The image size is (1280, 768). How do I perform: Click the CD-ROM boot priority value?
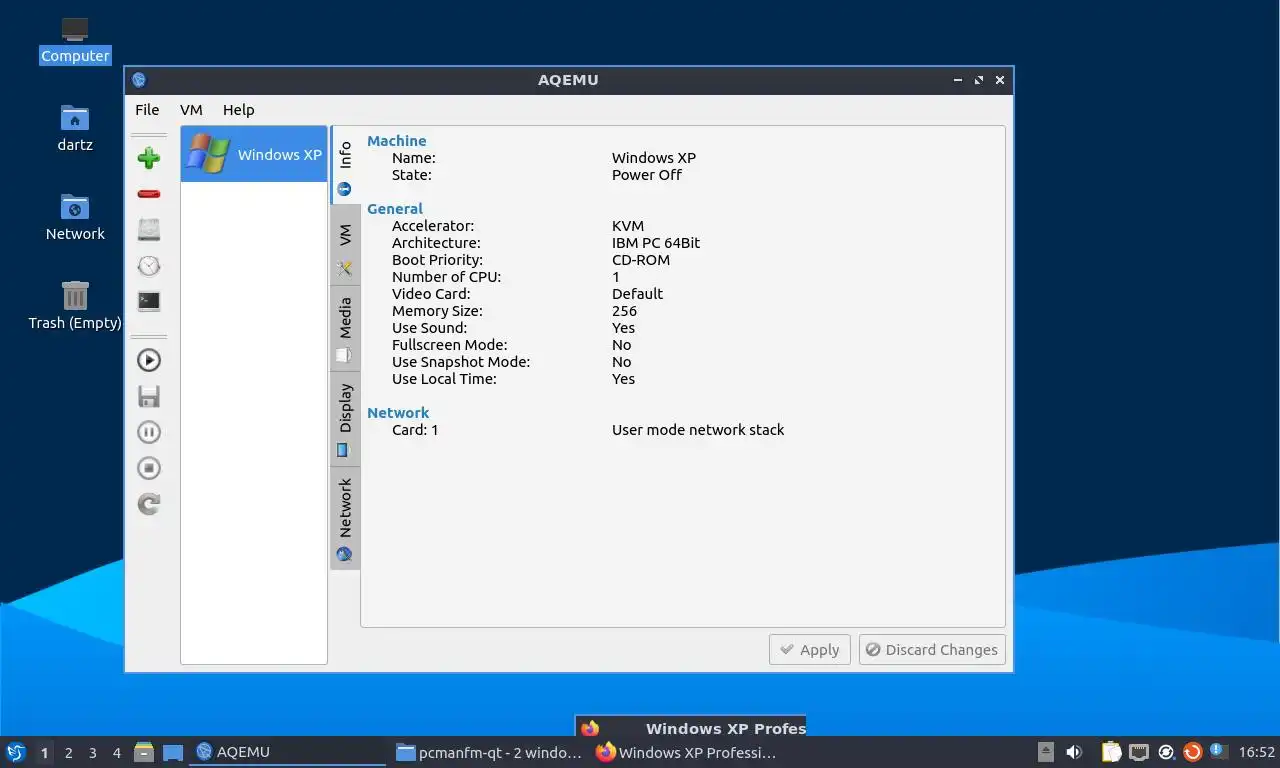click(641, 260)
